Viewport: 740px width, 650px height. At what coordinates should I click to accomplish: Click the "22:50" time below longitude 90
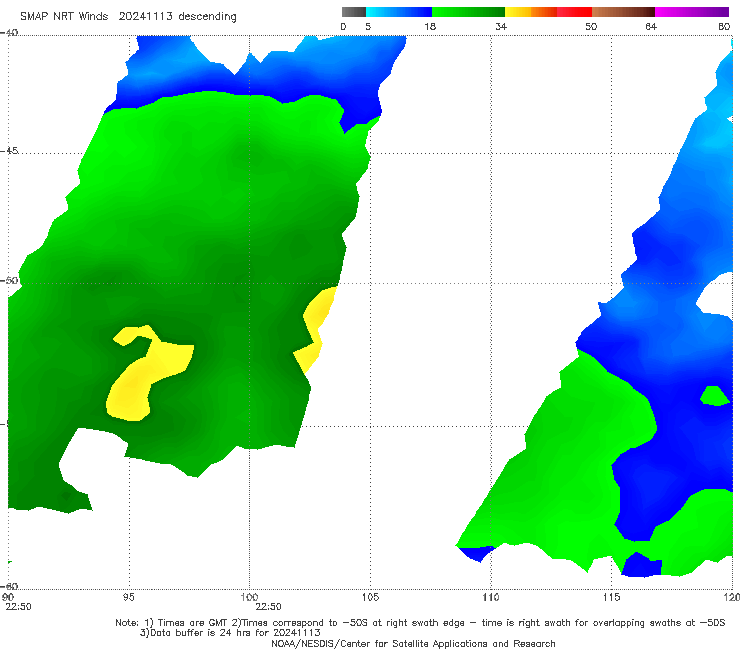pos(18,607)
